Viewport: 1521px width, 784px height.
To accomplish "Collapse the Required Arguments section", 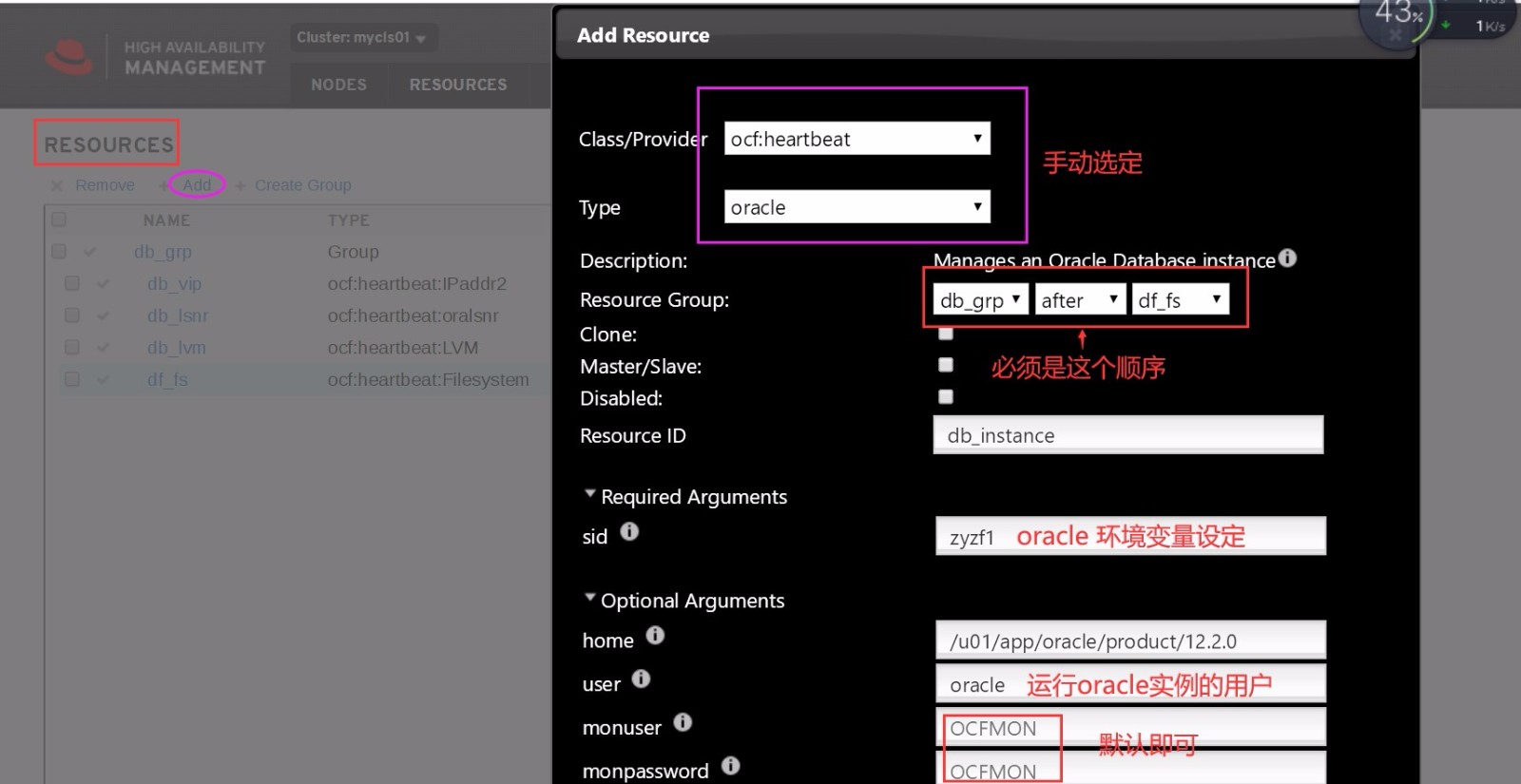I will (x=590, y=495).
